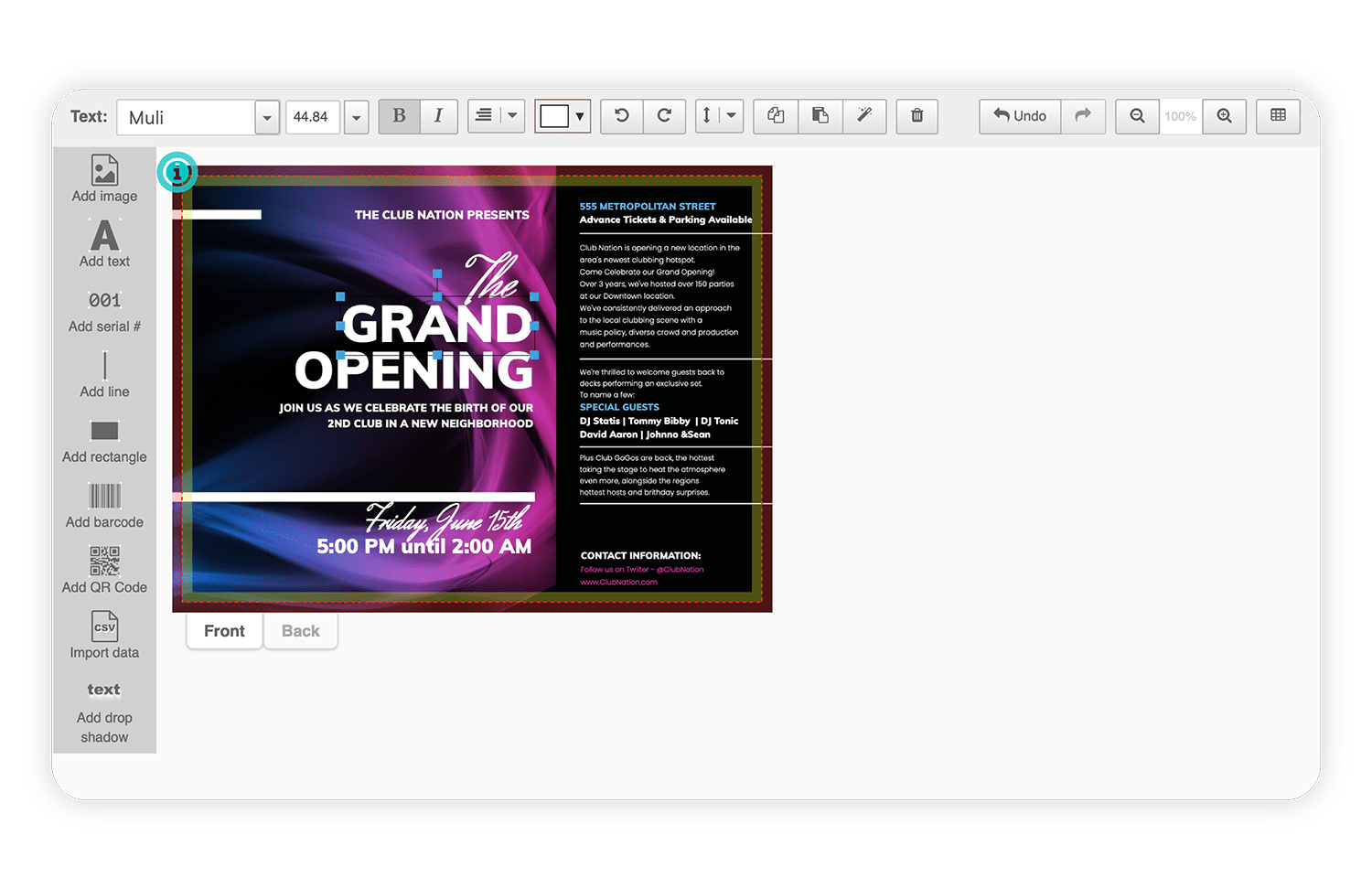Expand the font size dropdown
Viewport: 1372px width, 889px height.
click(356, 117)
